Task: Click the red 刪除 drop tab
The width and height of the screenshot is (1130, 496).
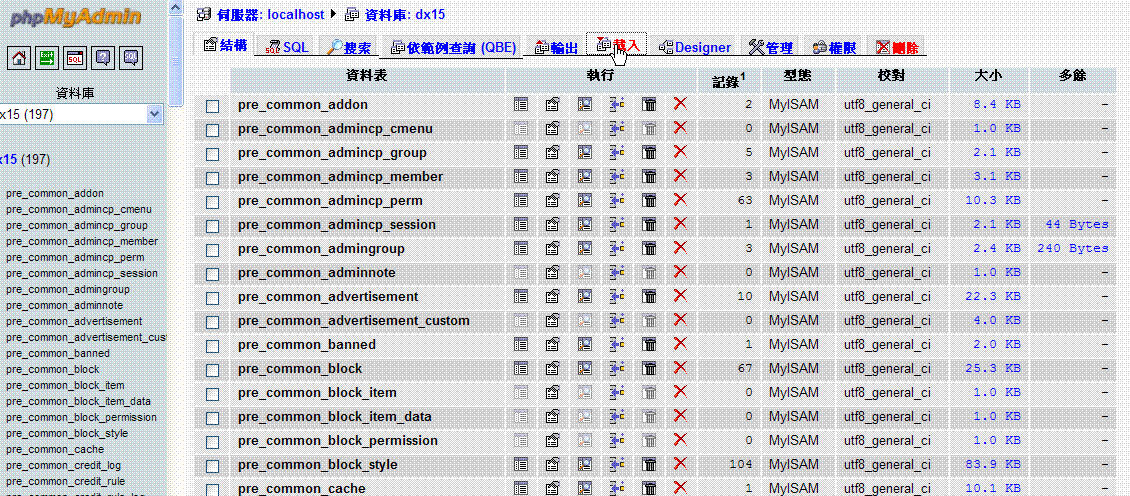Action: (x=897, y=47)
